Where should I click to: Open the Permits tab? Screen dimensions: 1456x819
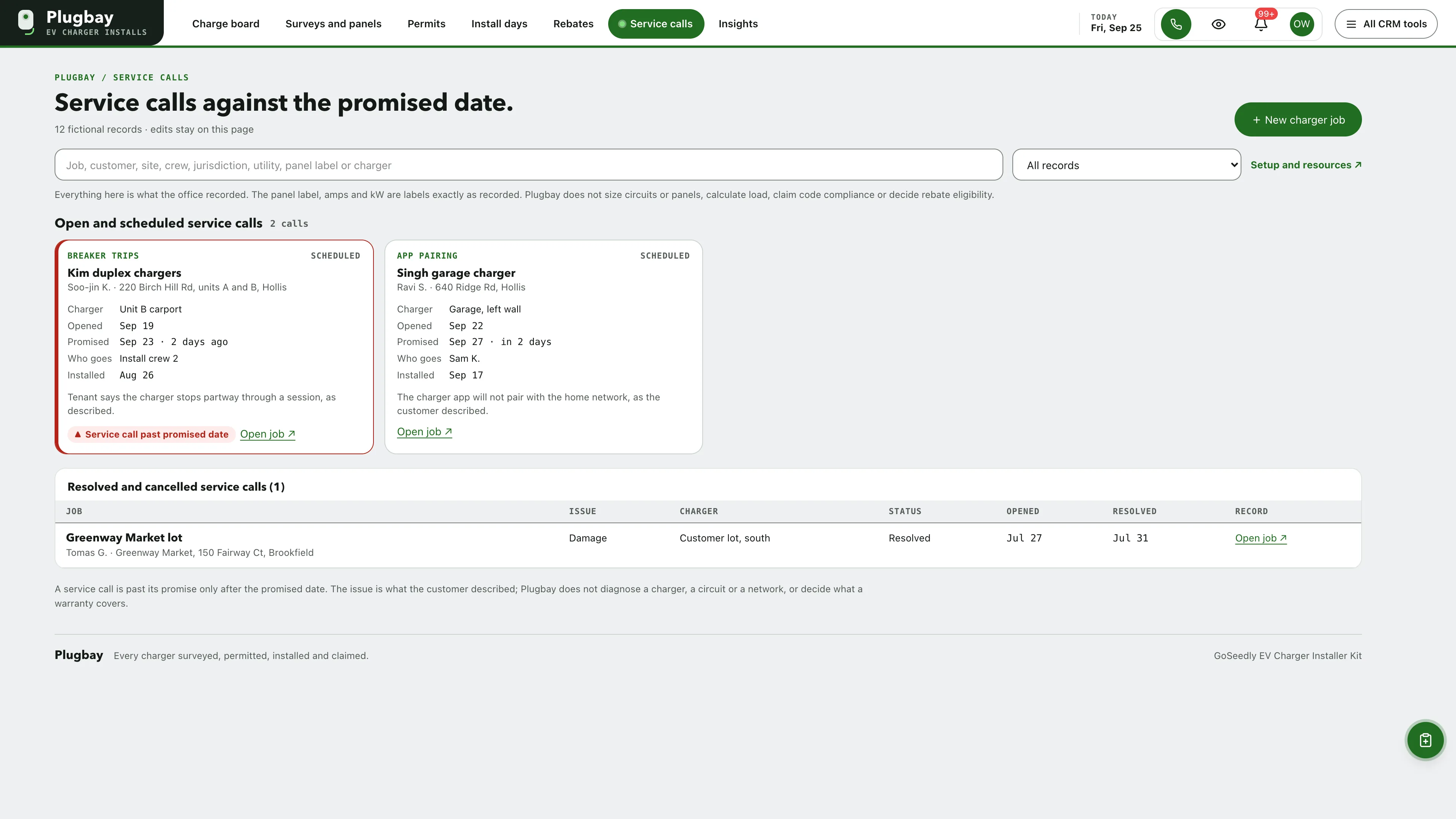426,24
